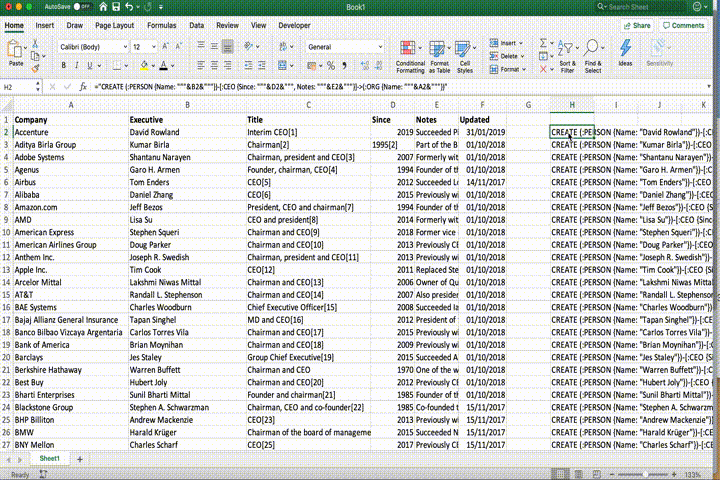The width and height of the screenshot is (720, 480).
Task: Open the Data ribbon tab
Action: 197,26
